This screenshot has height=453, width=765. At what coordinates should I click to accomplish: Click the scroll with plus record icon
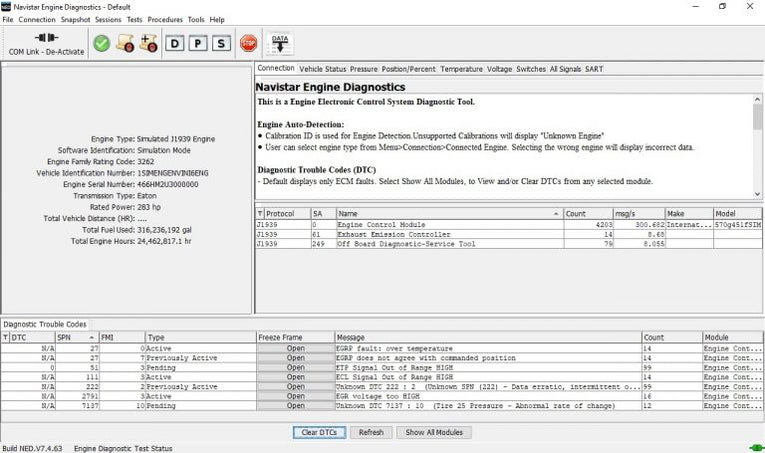(148, 43)
